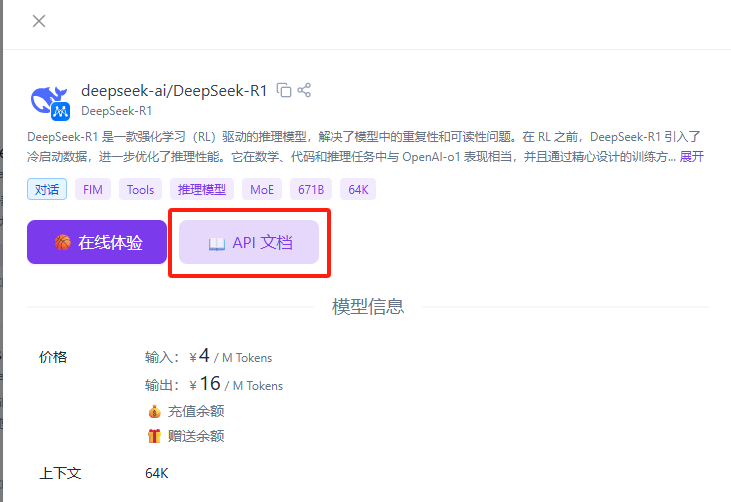Click the 上下文 row label

click(60, 474)
